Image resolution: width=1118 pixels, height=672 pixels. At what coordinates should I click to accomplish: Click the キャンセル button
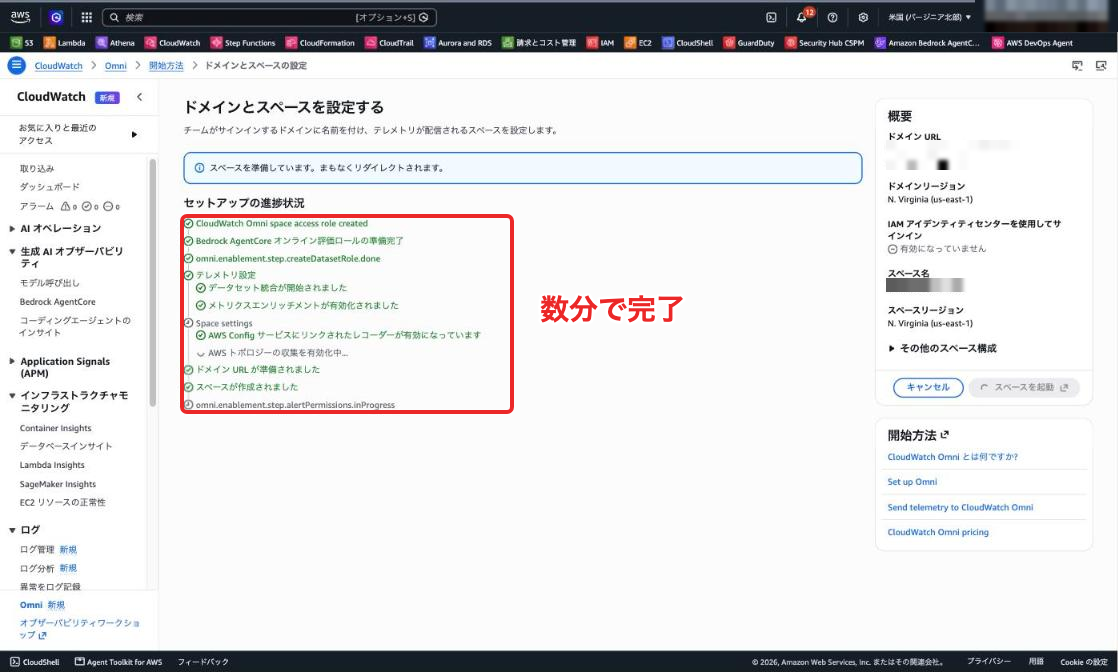(x=928, y=387)
